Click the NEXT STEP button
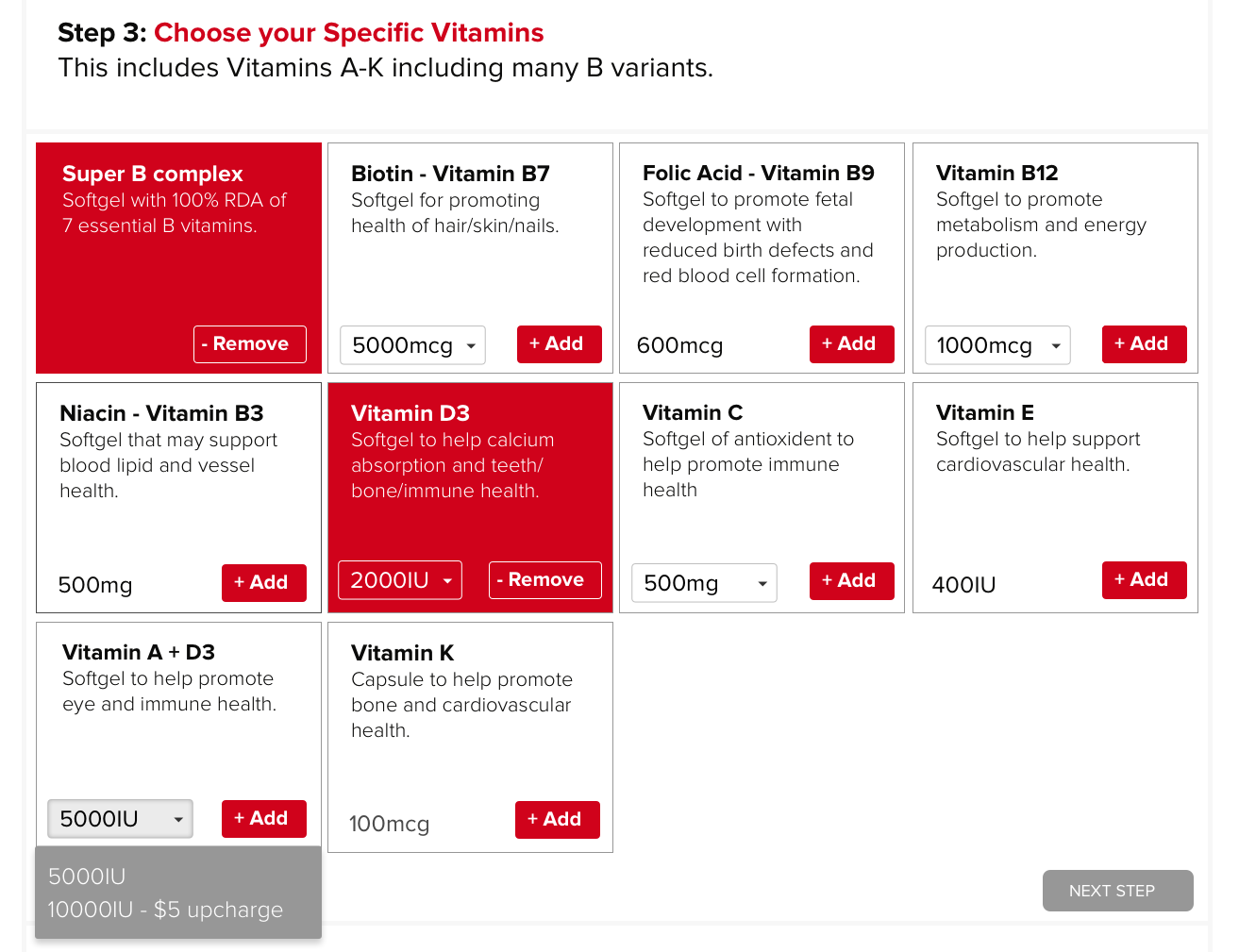Image resolution: width=1239 pixels, height=952 pixels. 1117,891
